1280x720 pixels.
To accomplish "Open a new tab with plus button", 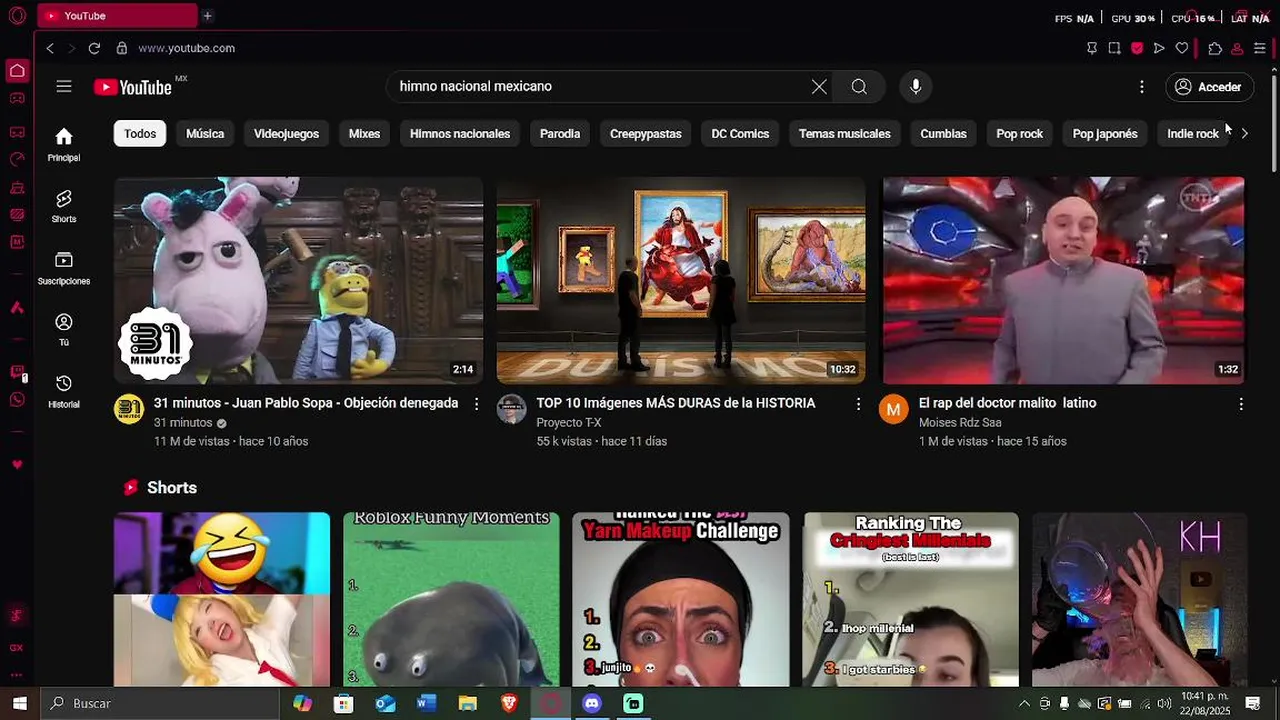I will coord(207,16).
